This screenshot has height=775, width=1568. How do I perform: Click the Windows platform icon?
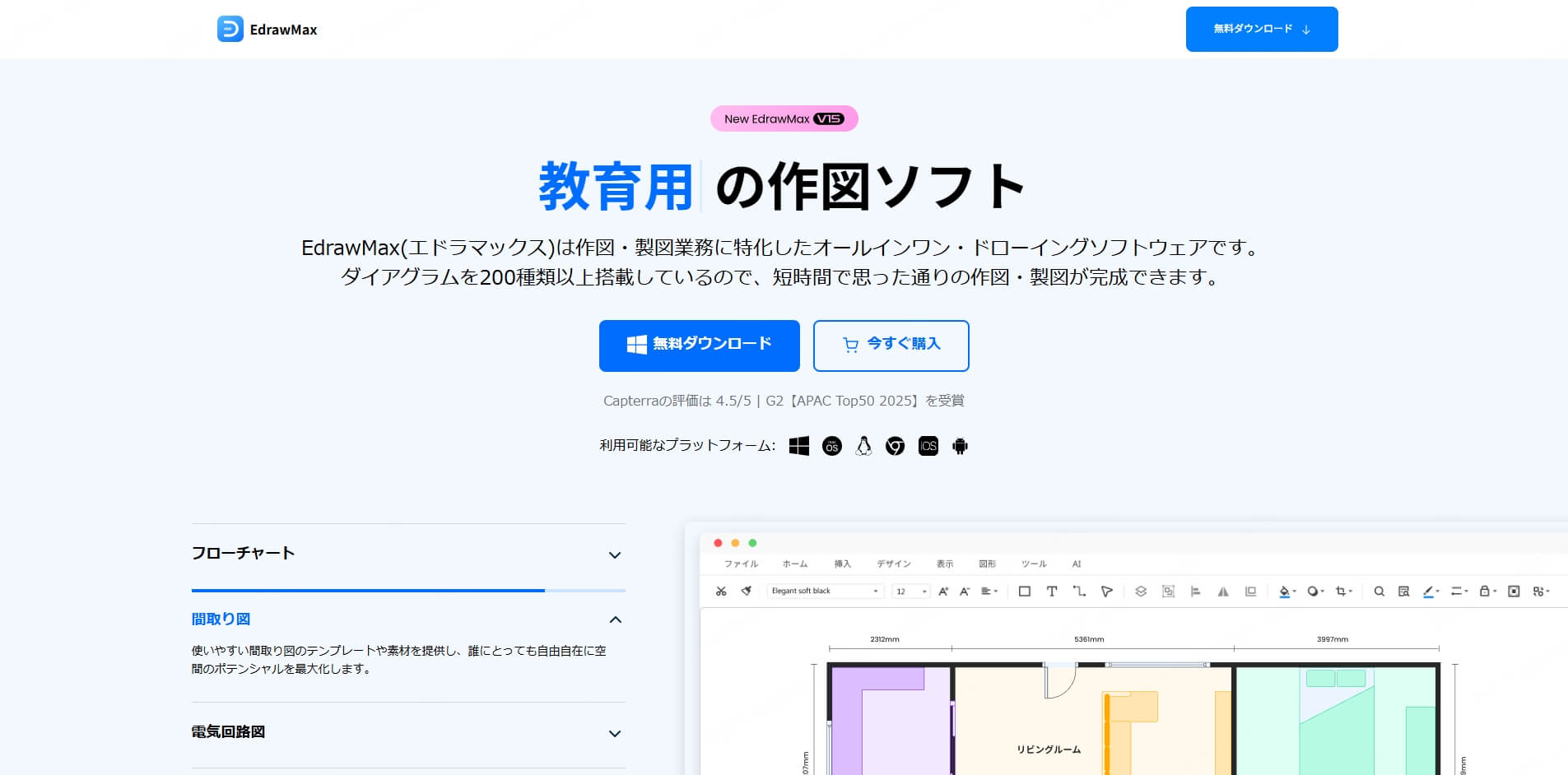(798, 446)
